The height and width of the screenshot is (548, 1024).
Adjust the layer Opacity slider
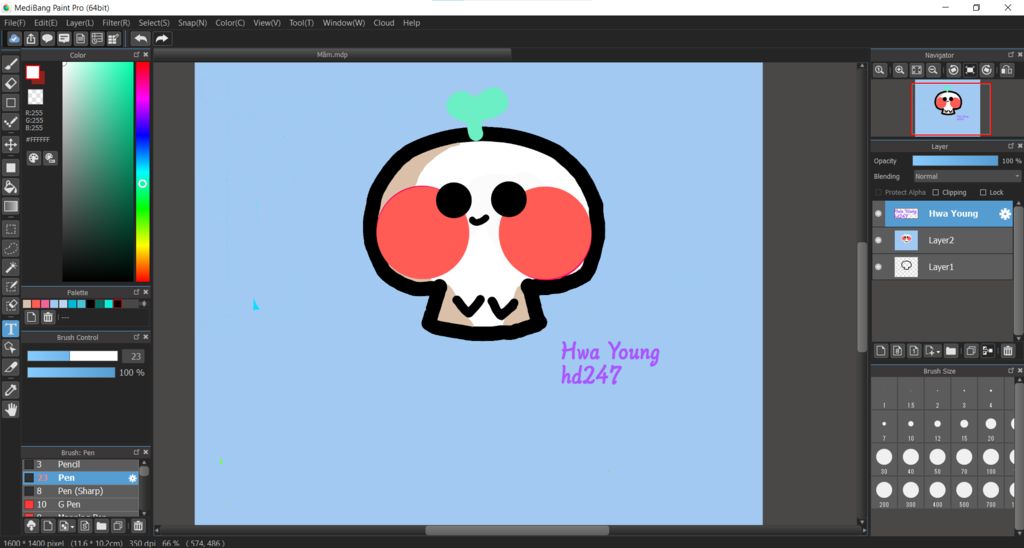click(x=955, y=161)
